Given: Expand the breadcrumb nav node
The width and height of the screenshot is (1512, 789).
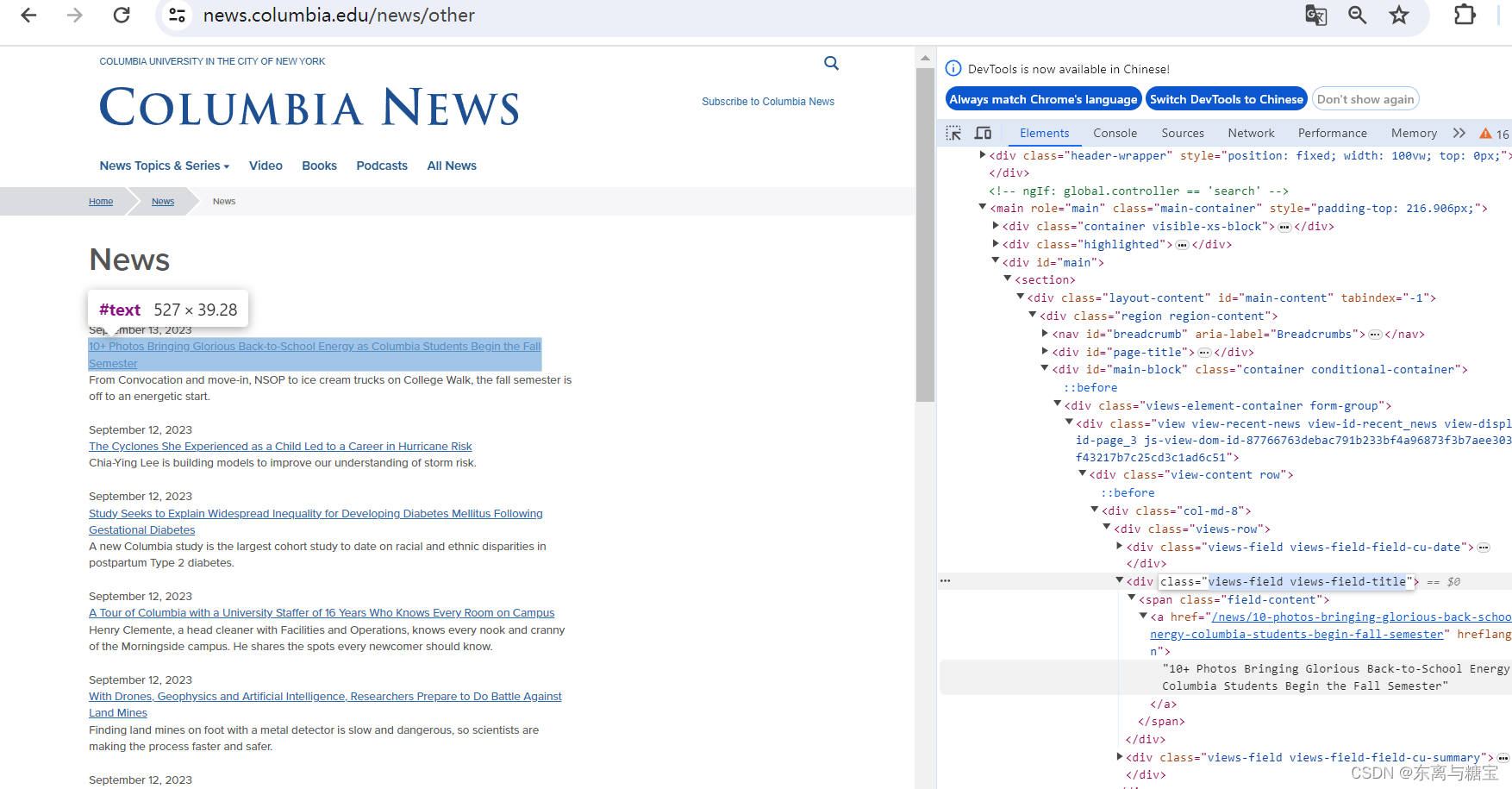Looking at the screenshot, I should tap(1045, 334).
